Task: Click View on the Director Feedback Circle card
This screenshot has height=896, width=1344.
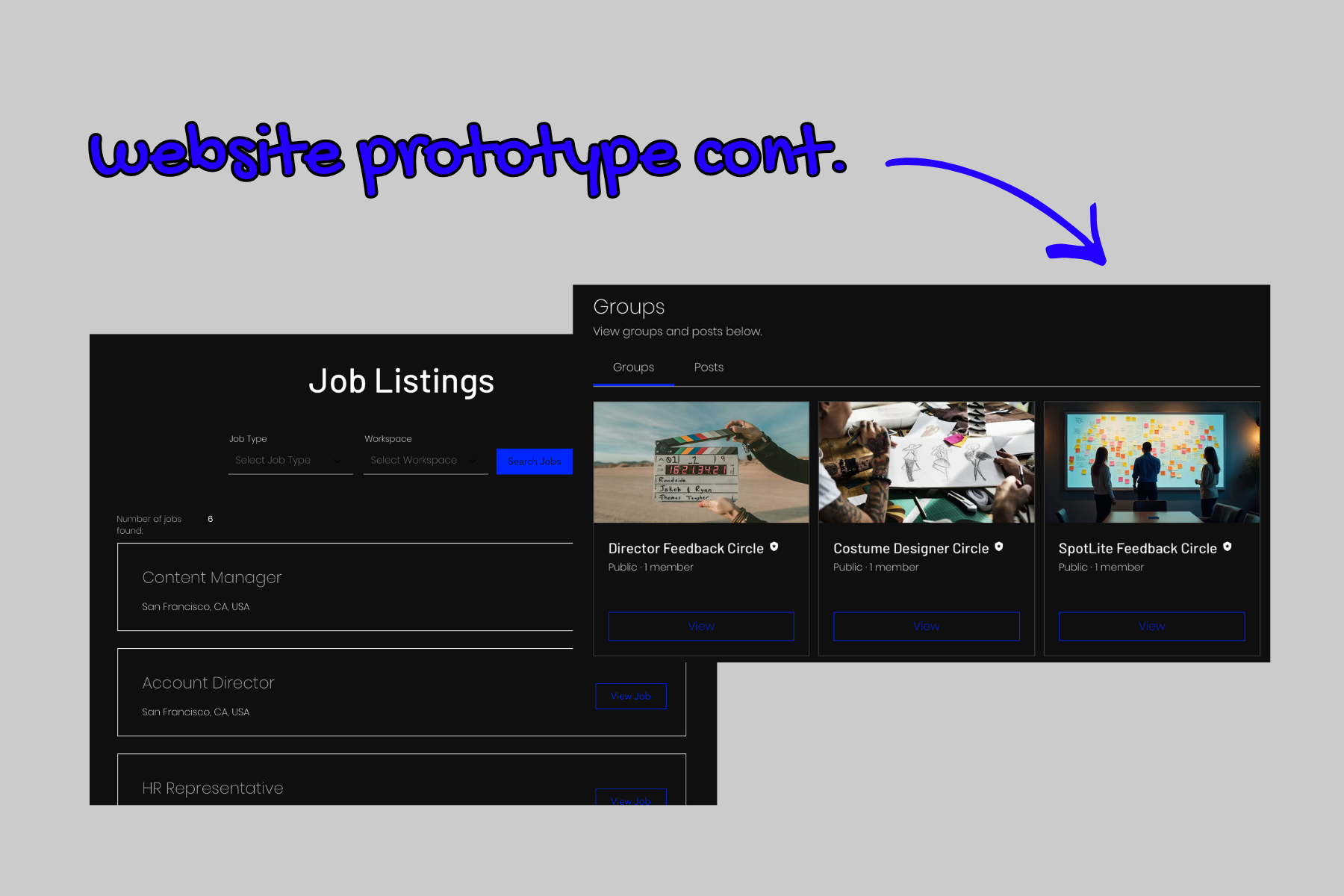Action: pos(700,626)
